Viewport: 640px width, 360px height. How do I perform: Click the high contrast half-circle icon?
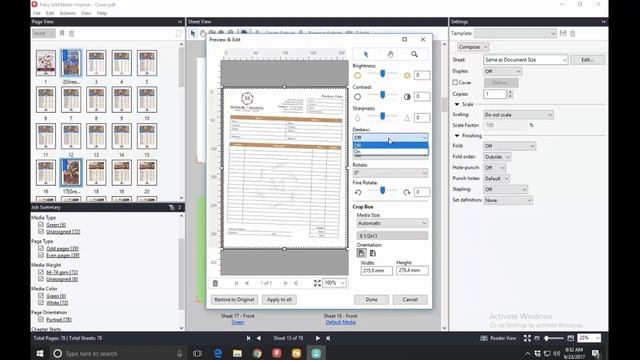(407, 97)
